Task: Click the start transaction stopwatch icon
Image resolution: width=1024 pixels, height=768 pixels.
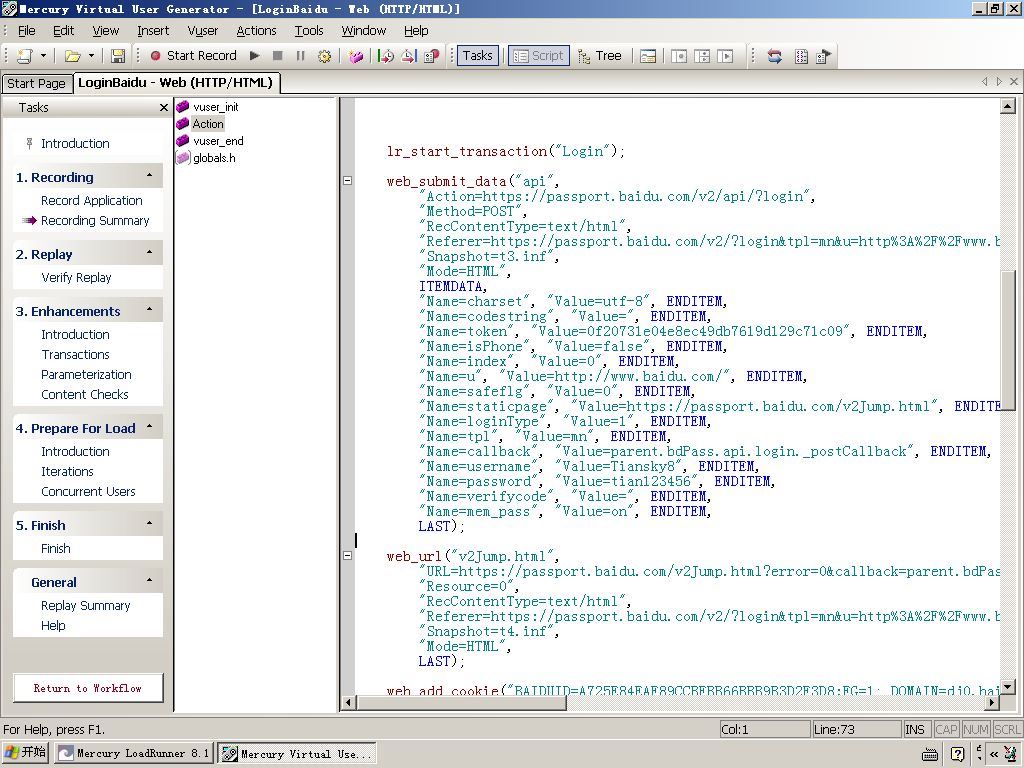Action: [385, 56]
